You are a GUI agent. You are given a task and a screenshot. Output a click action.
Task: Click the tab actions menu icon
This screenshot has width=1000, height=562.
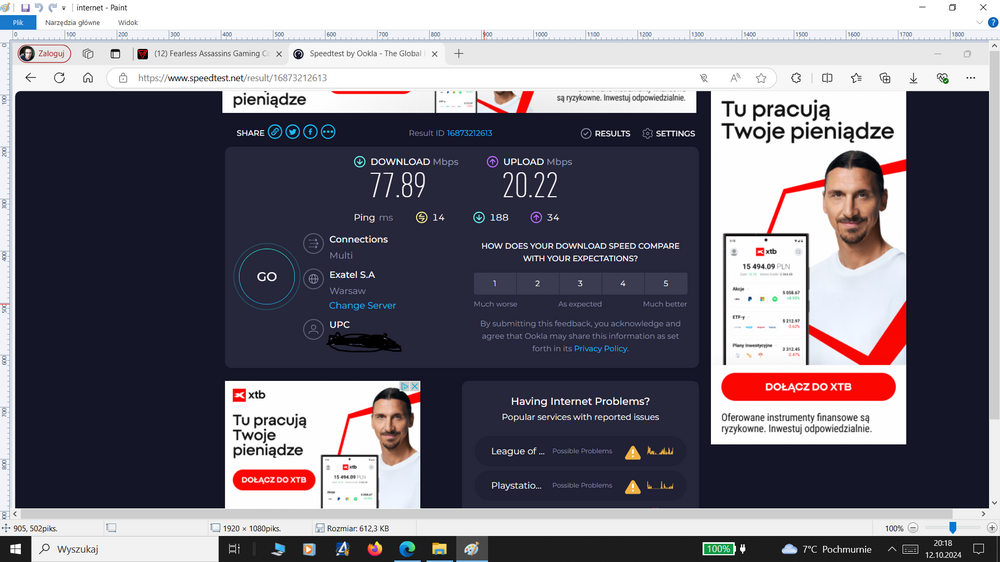(115, 54)
